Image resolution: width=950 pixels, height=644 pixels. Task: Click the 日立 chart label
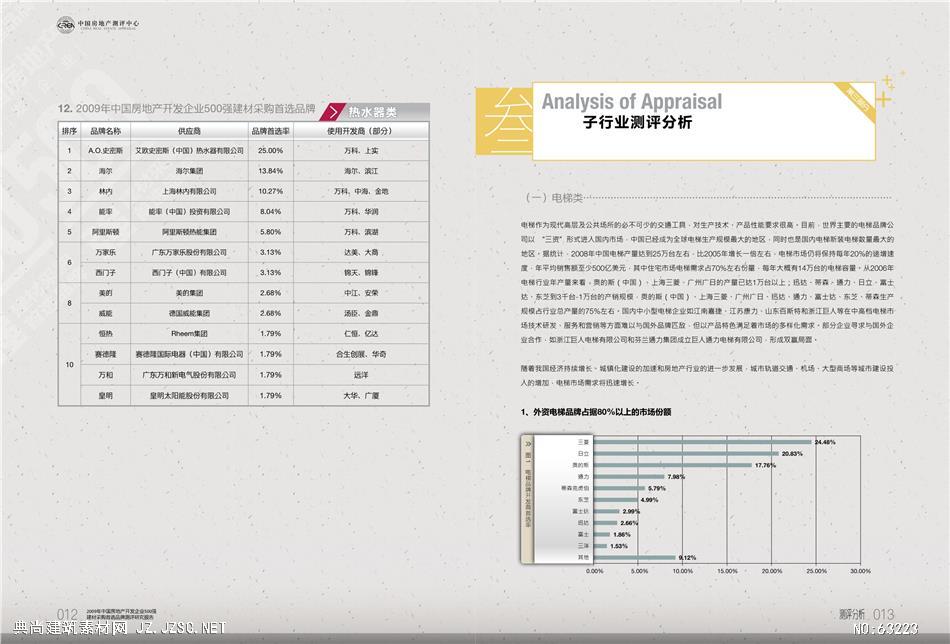point(583,454)
